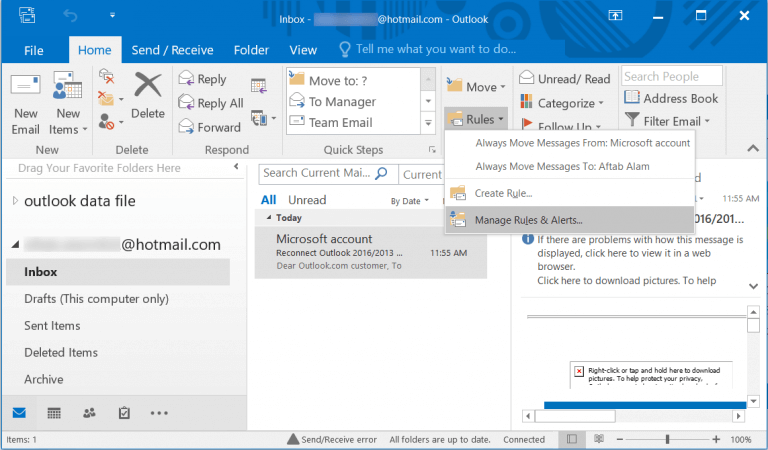Image resolution: width=768 pixels, height=450 pixels.
Task: Click the info icon in reading pane
Action: pos(528,239)
